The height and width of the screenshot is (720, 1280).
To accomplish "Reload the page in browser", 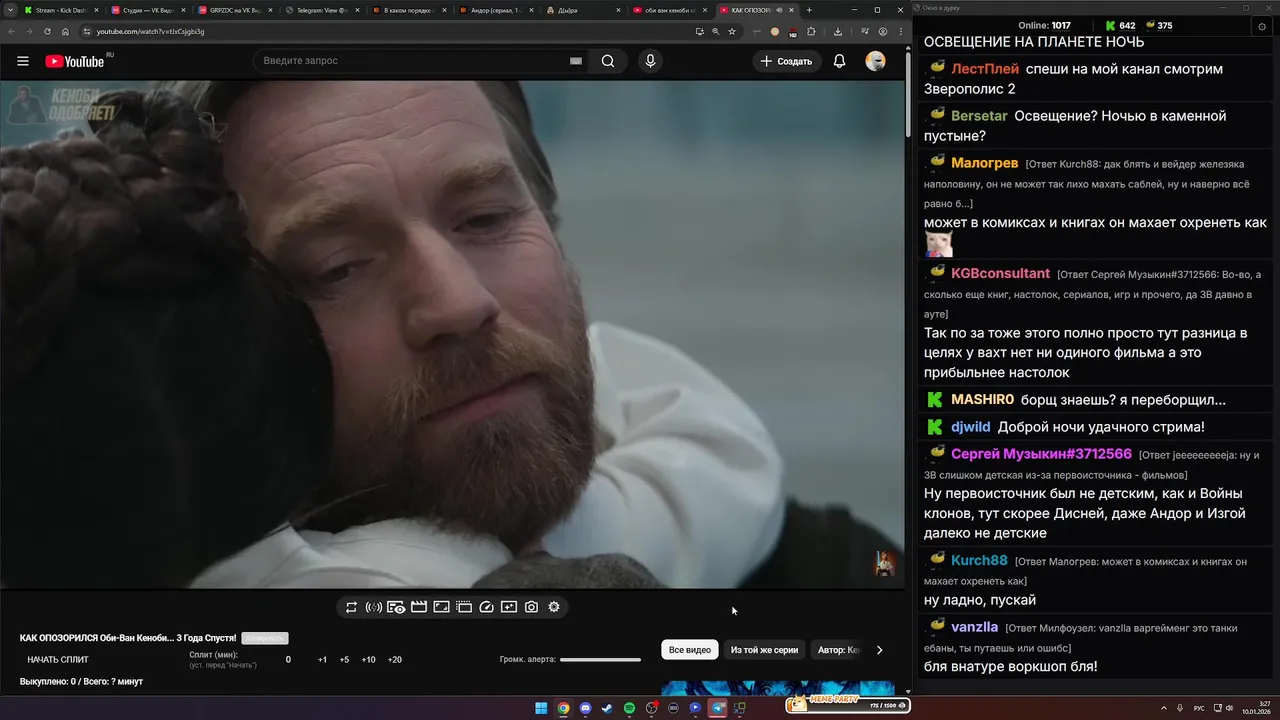I will 47,31.
